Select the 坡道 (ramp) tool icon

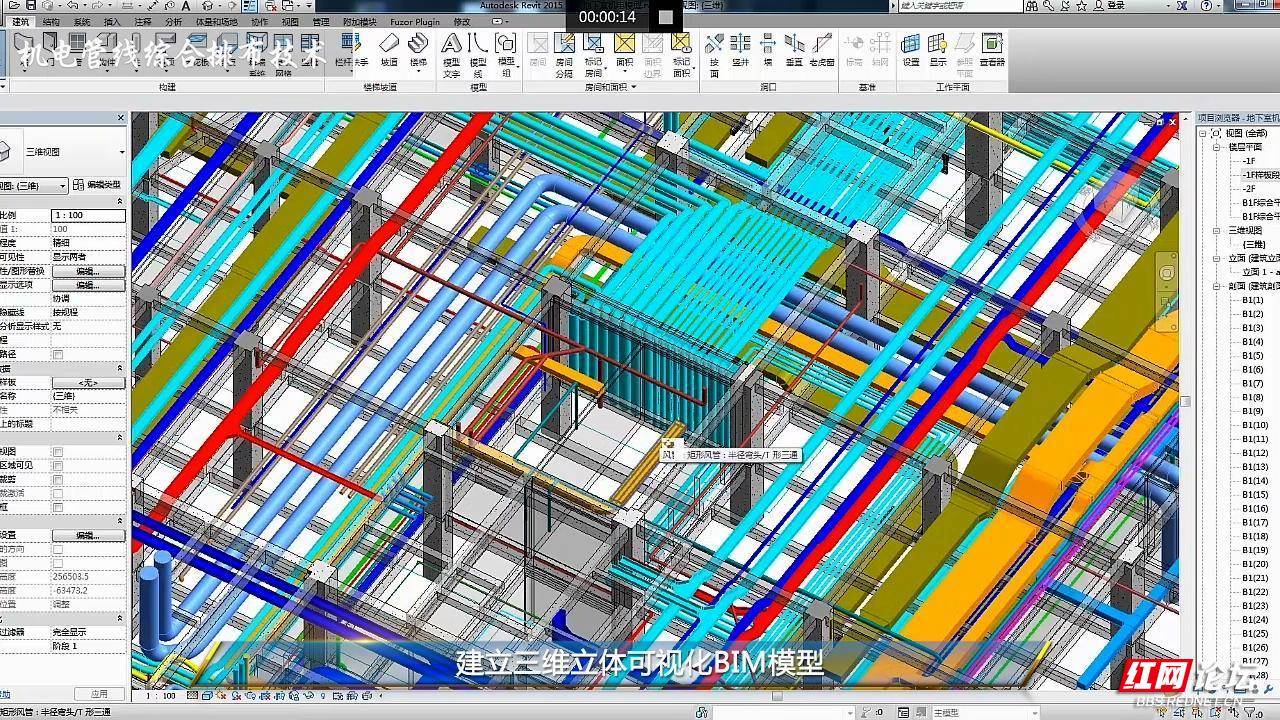389,44
